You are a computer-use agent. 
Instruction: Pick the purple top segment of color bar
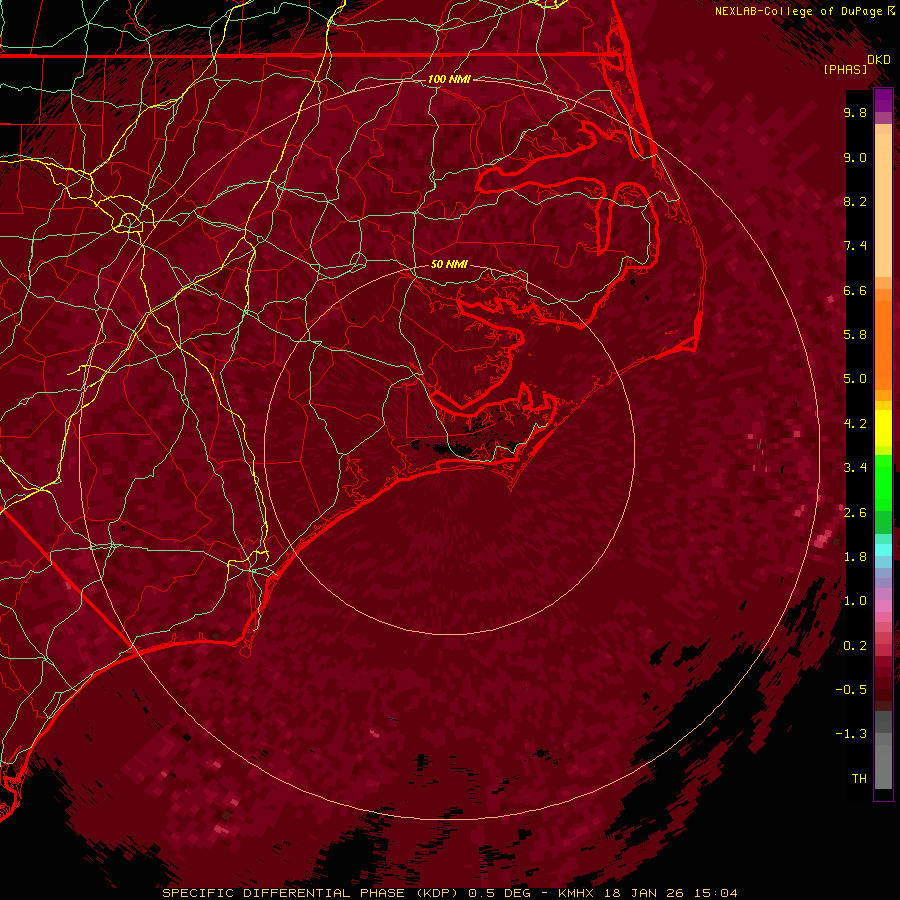click(883, 101)
